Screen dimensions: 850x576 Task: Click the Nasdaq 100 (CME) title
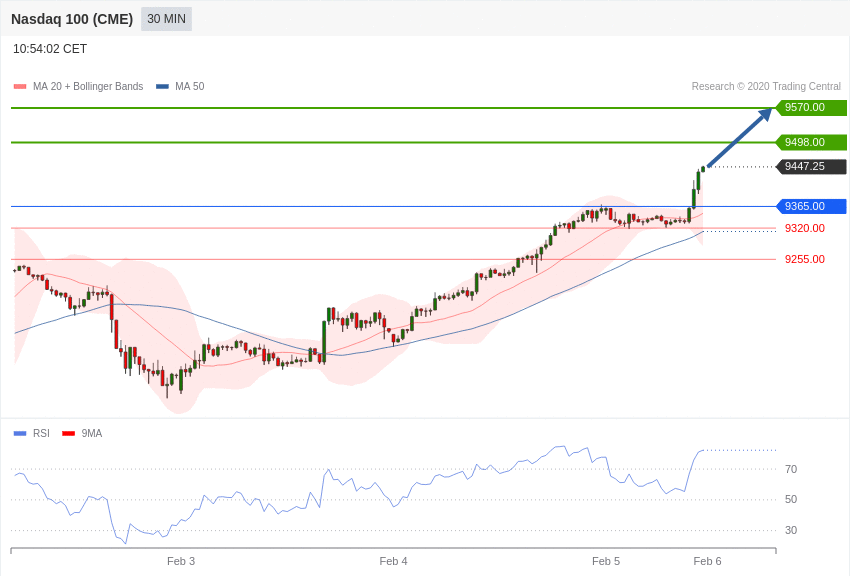click(72, 19)
